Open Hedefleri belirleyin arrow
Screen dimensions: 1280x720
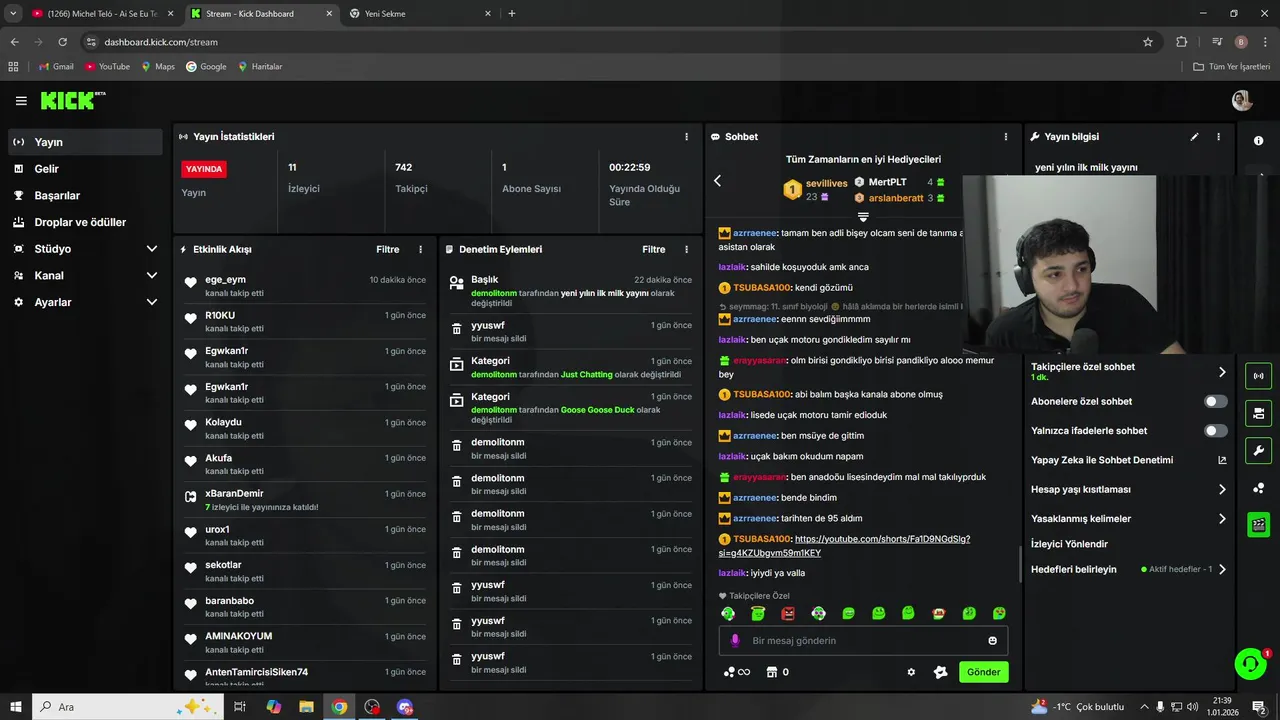(x=1222, y=569)
